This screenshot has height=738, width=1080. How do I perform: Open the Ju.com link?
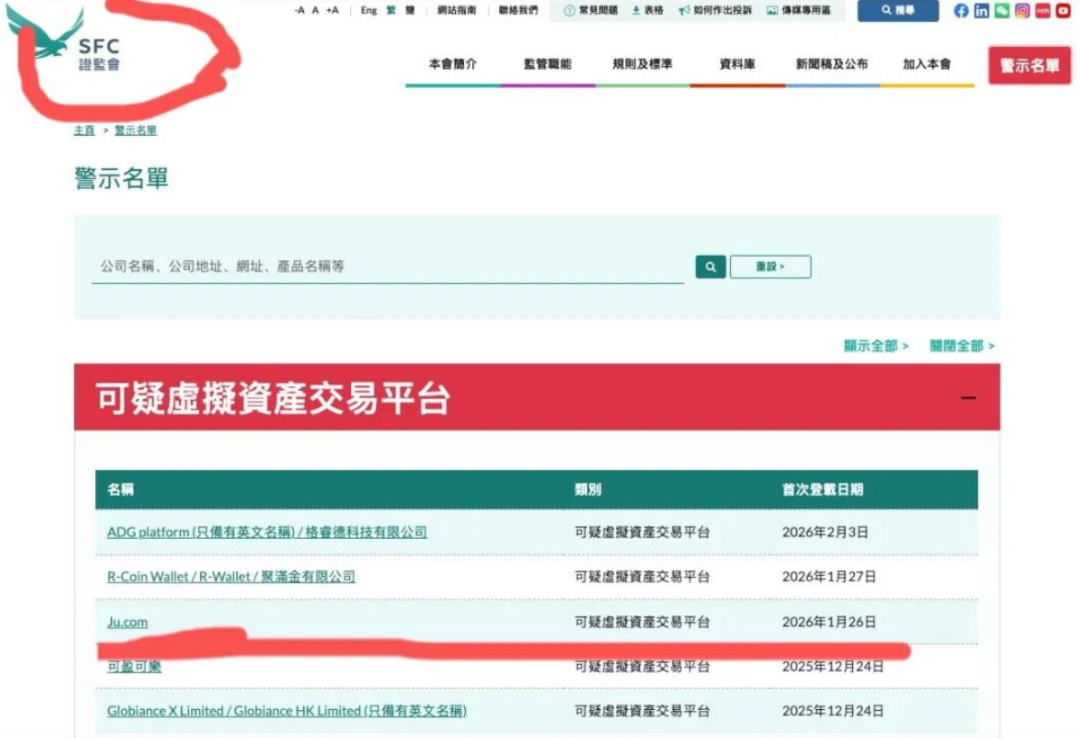(x=127, y=622)
